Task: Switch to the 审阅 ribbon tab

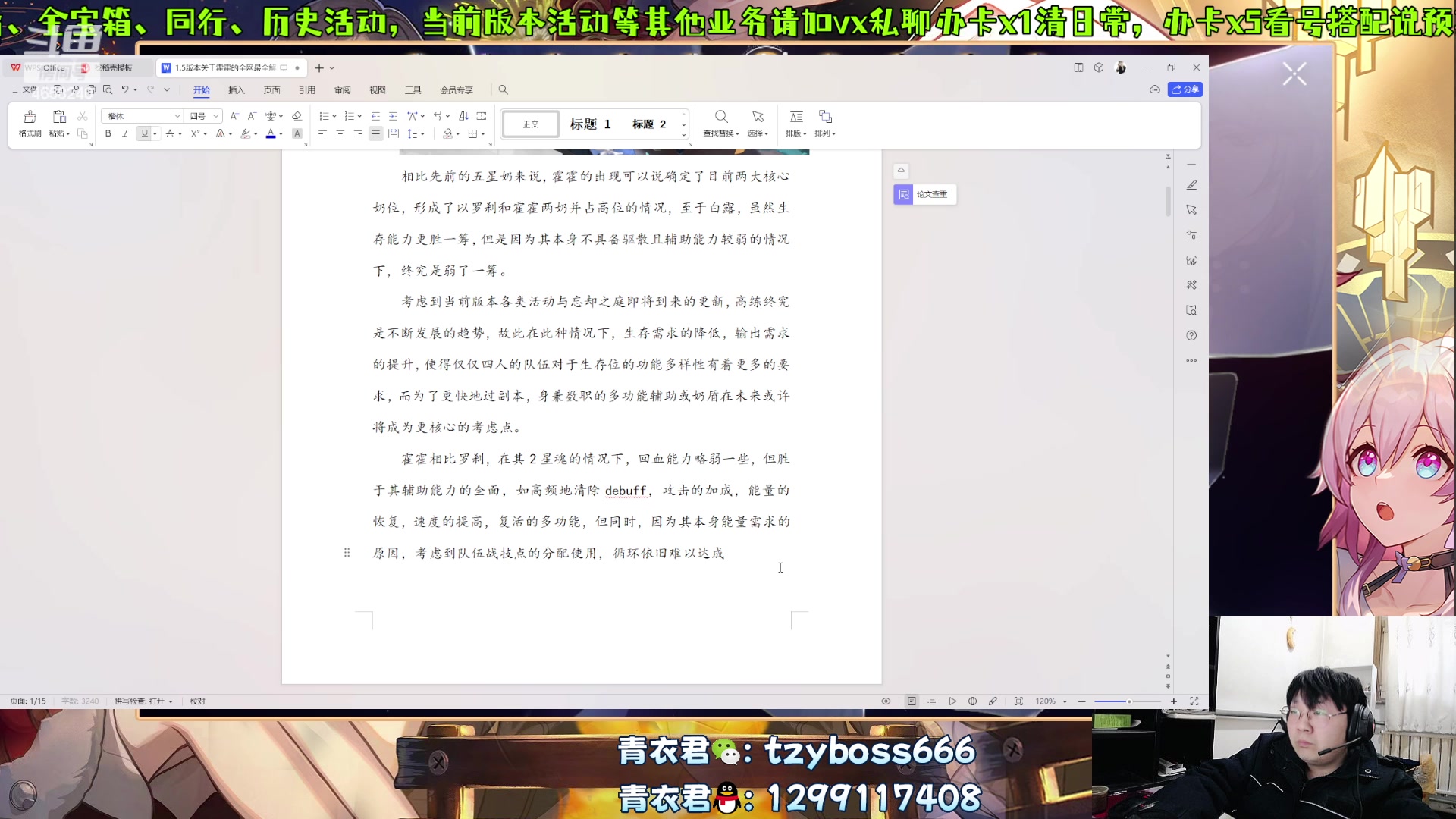Action: coord(342,89)
